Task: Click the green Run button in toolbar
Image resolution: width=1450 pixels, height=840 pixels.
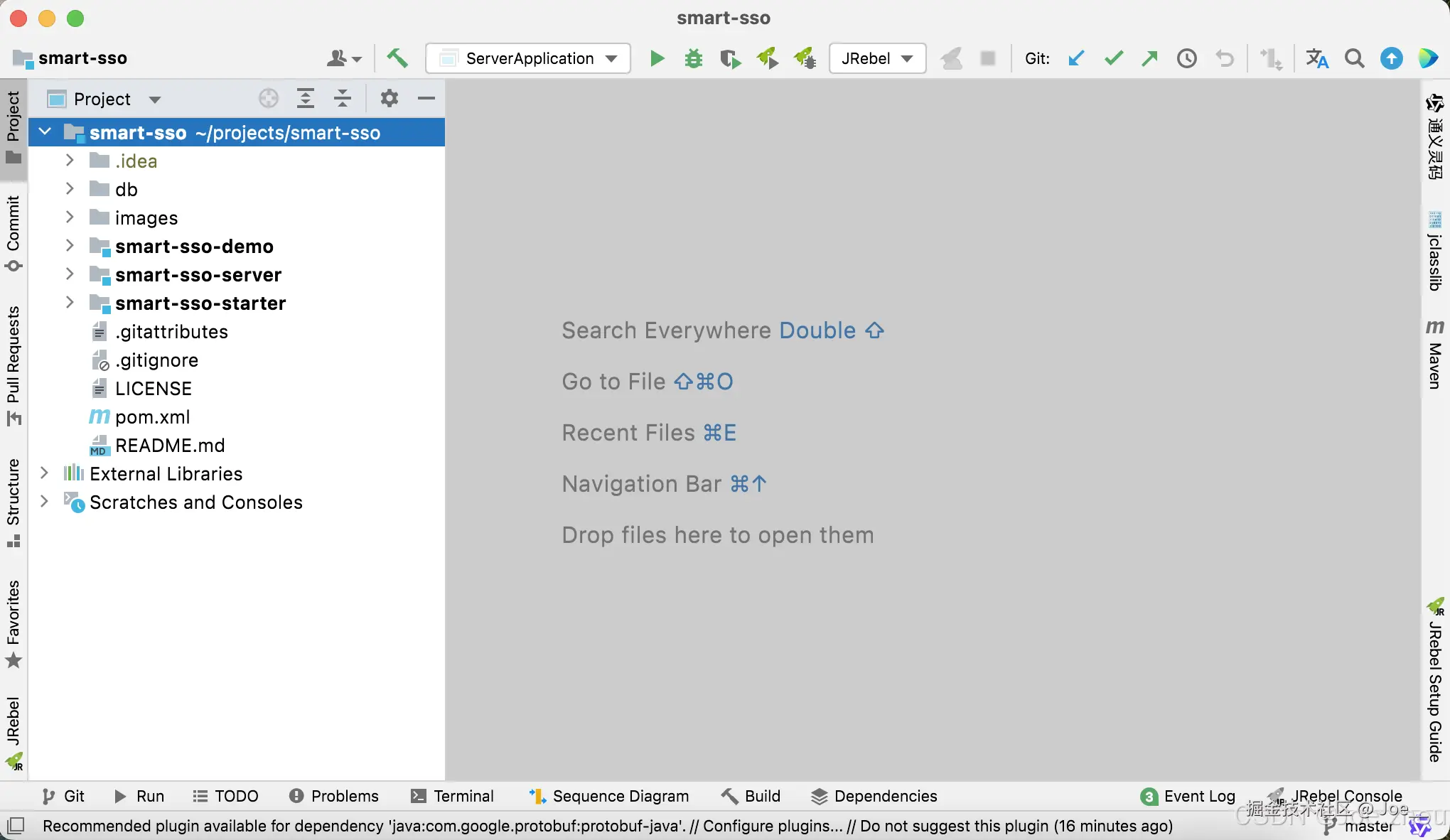Action: (x=657, y=58)
